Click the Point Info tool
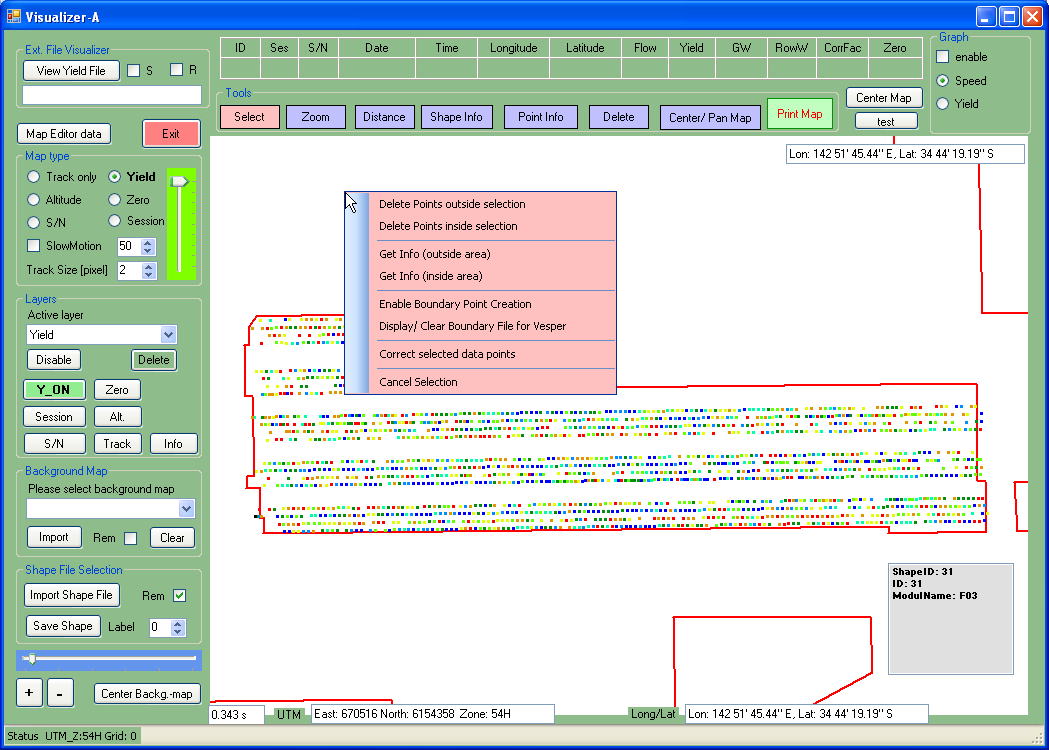1049x750 pixels. pyautogui.click(x=540, y=117)
